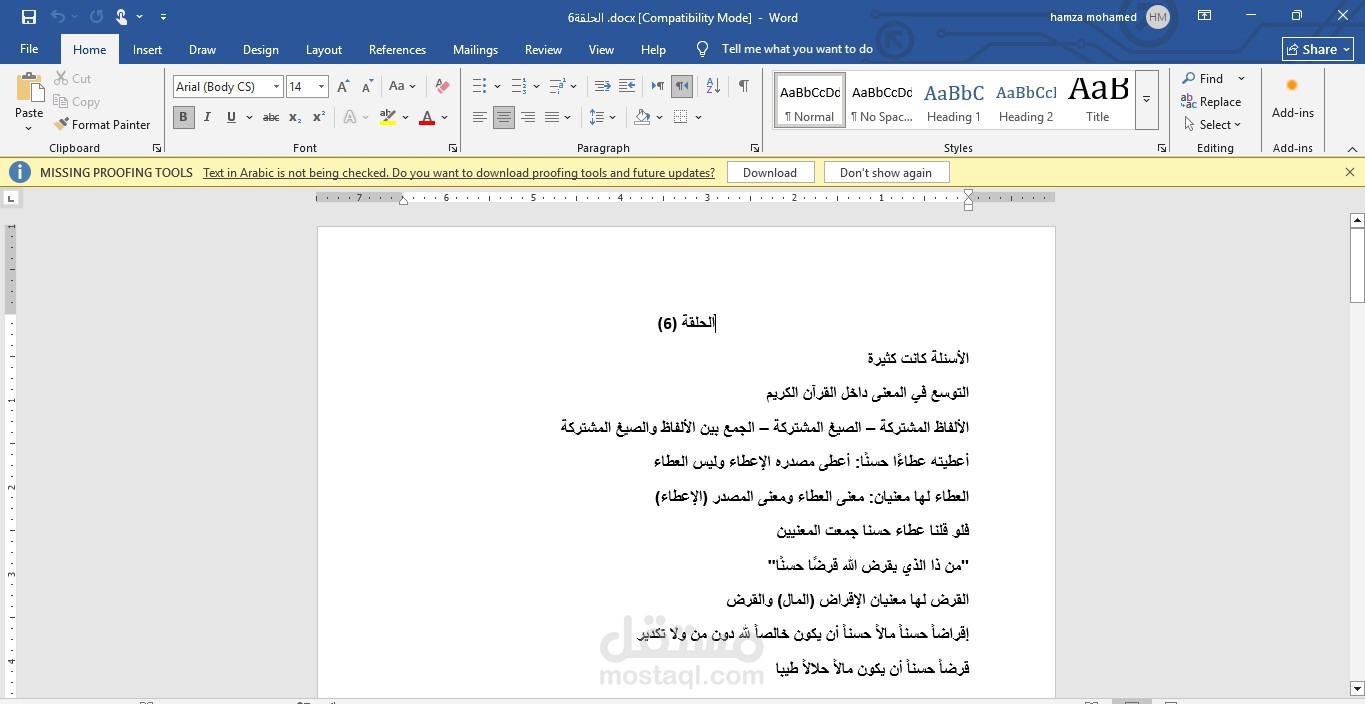Toggle Strikethrough formatting
1365x704 pixels.
271,118
